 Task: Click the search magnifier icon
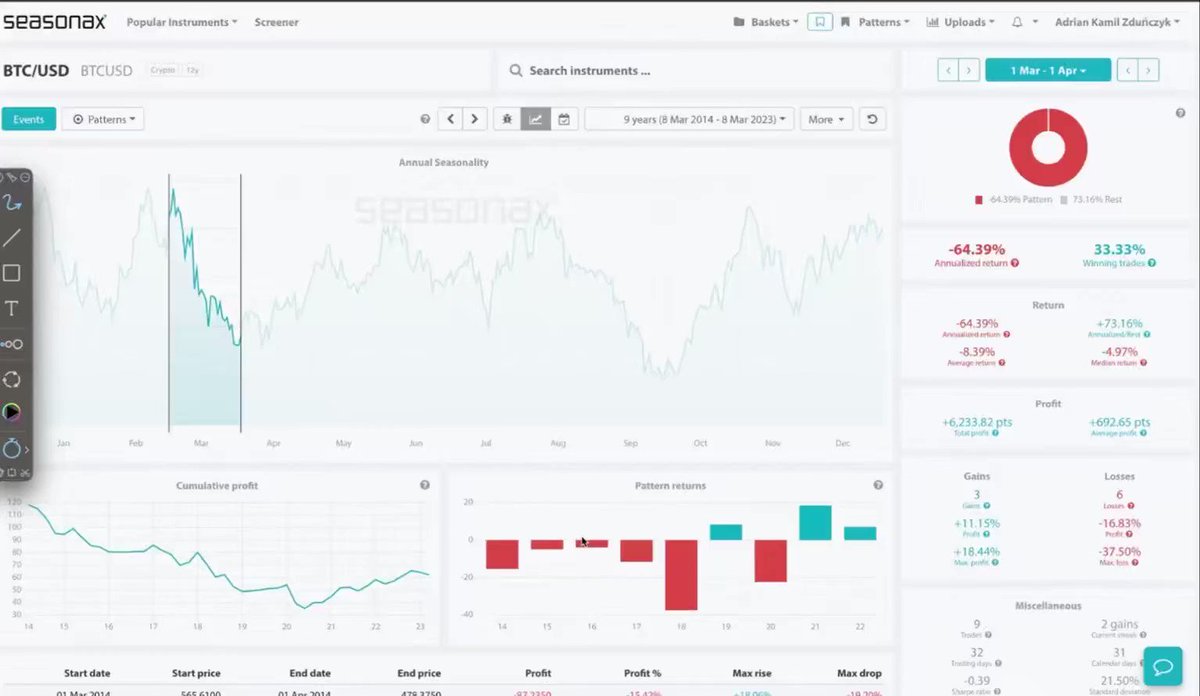[516, 71]
